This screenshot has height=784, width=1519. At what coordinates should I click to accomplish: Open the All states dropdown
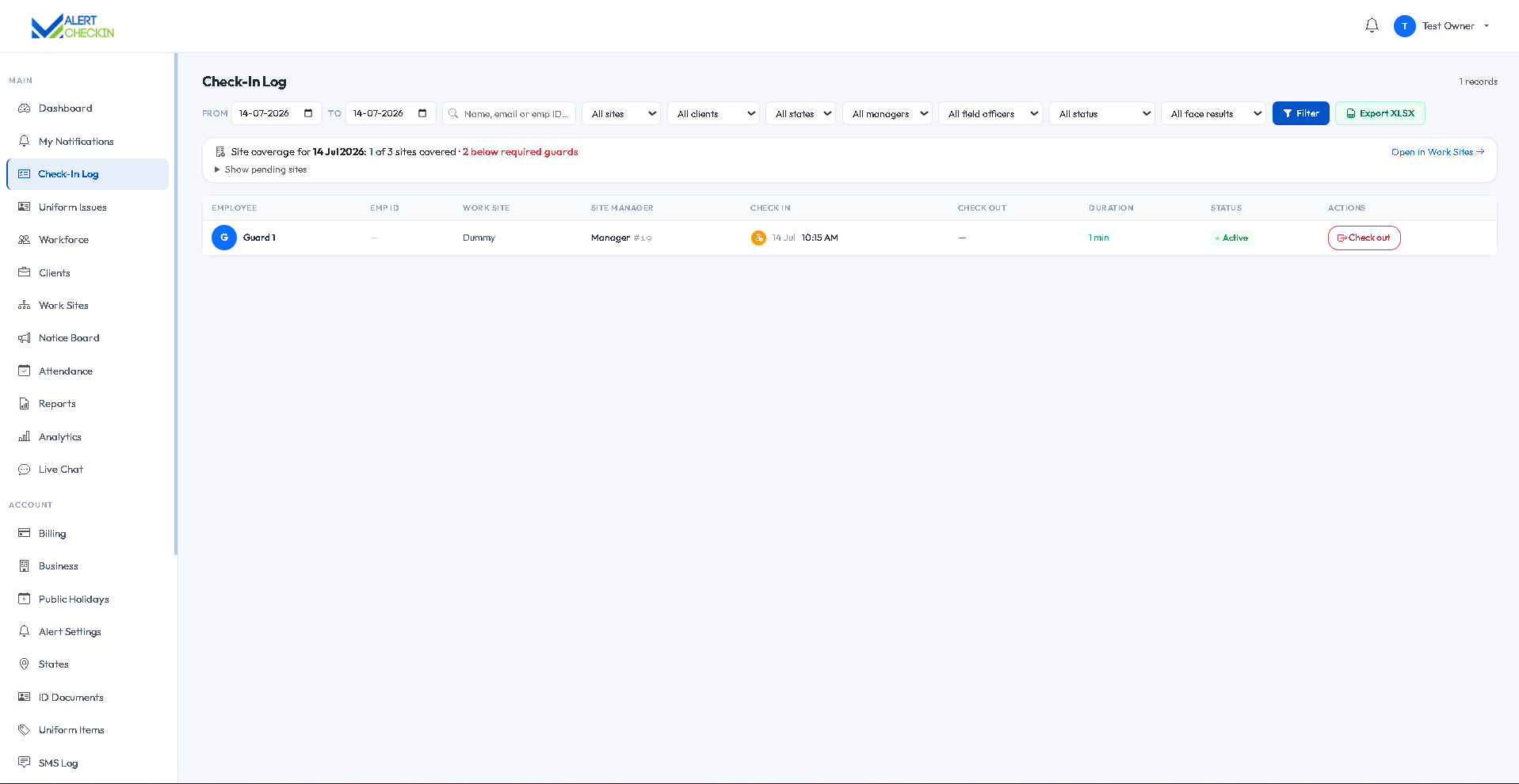(x=800, y=113)
